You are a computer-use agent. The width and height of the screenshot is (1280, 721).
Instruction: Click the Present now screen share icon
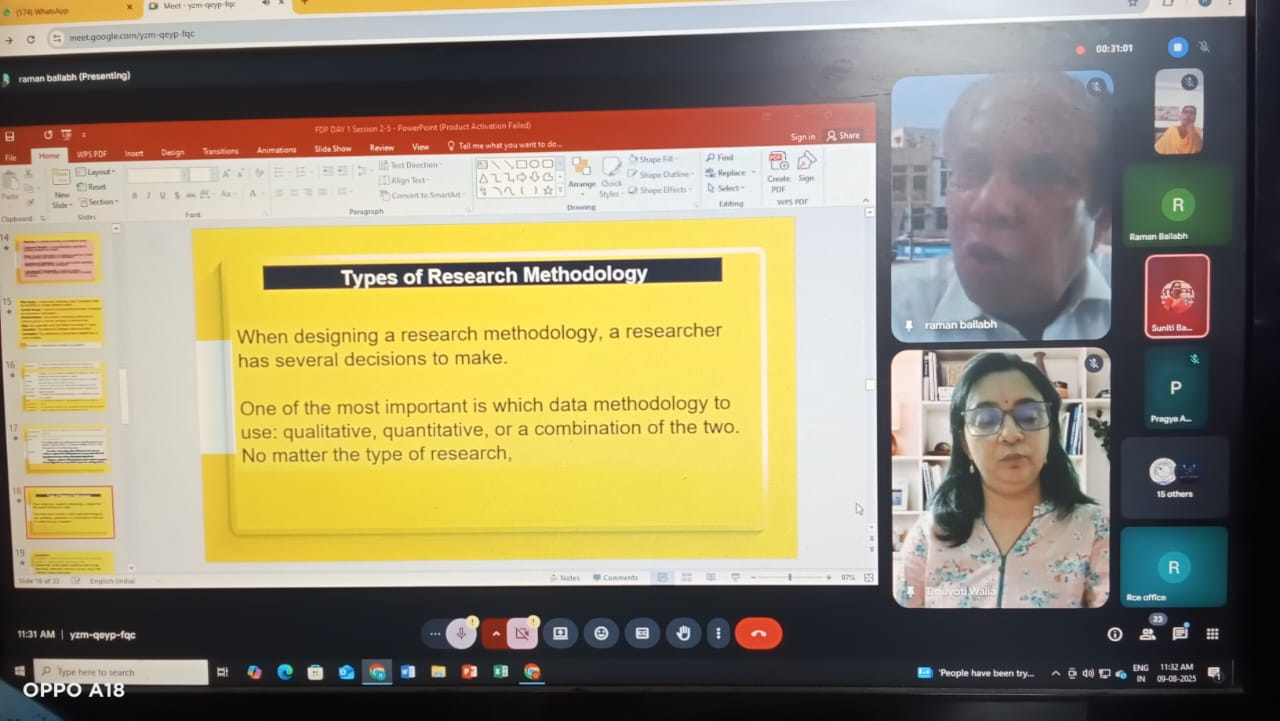click(560, 633)
